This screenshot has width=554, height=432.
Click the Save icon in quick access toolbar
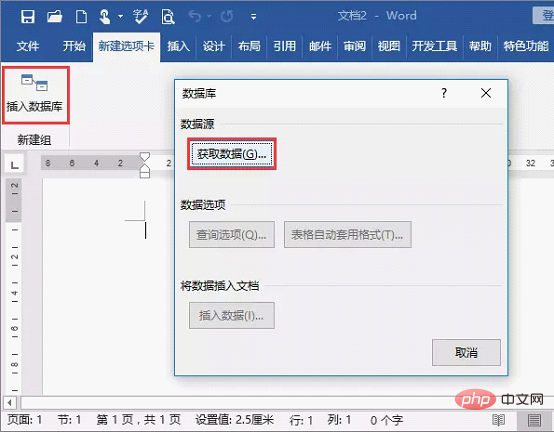point(28,16)
